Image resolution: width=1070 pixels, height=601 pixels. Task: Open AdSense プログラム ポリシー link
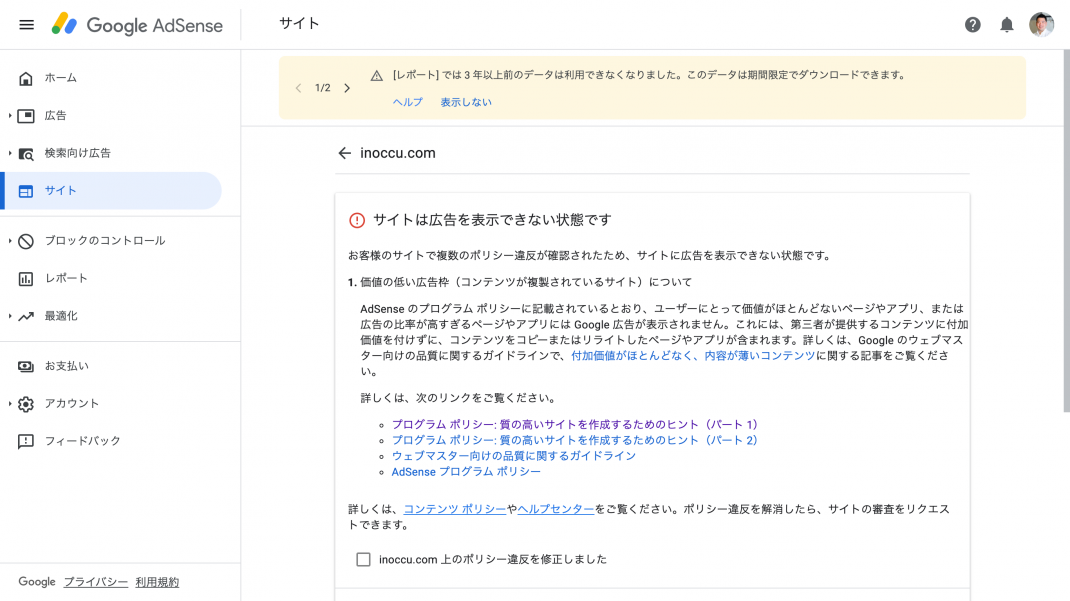[465, 472]
